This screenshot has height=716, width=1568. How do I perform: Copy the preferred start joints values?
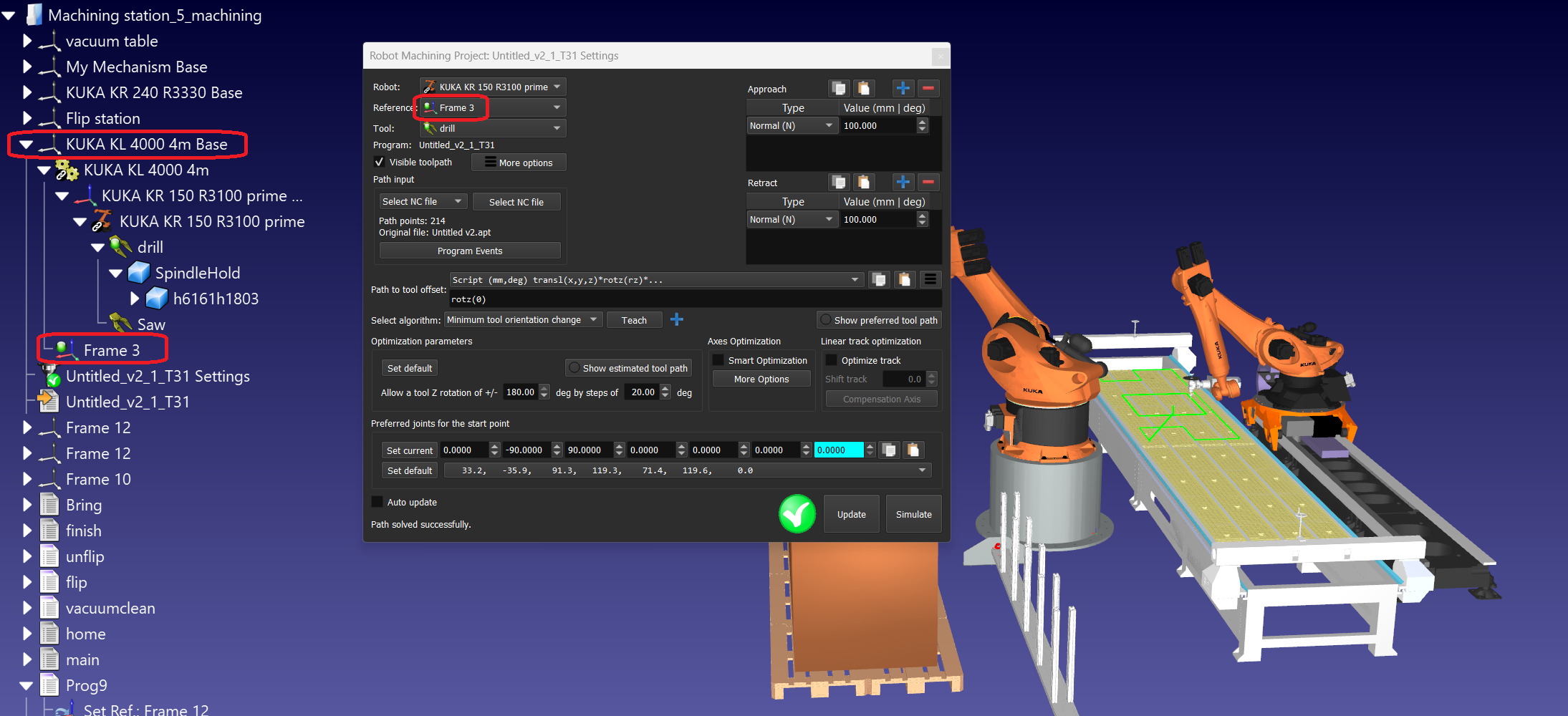(x=889, y=450)
